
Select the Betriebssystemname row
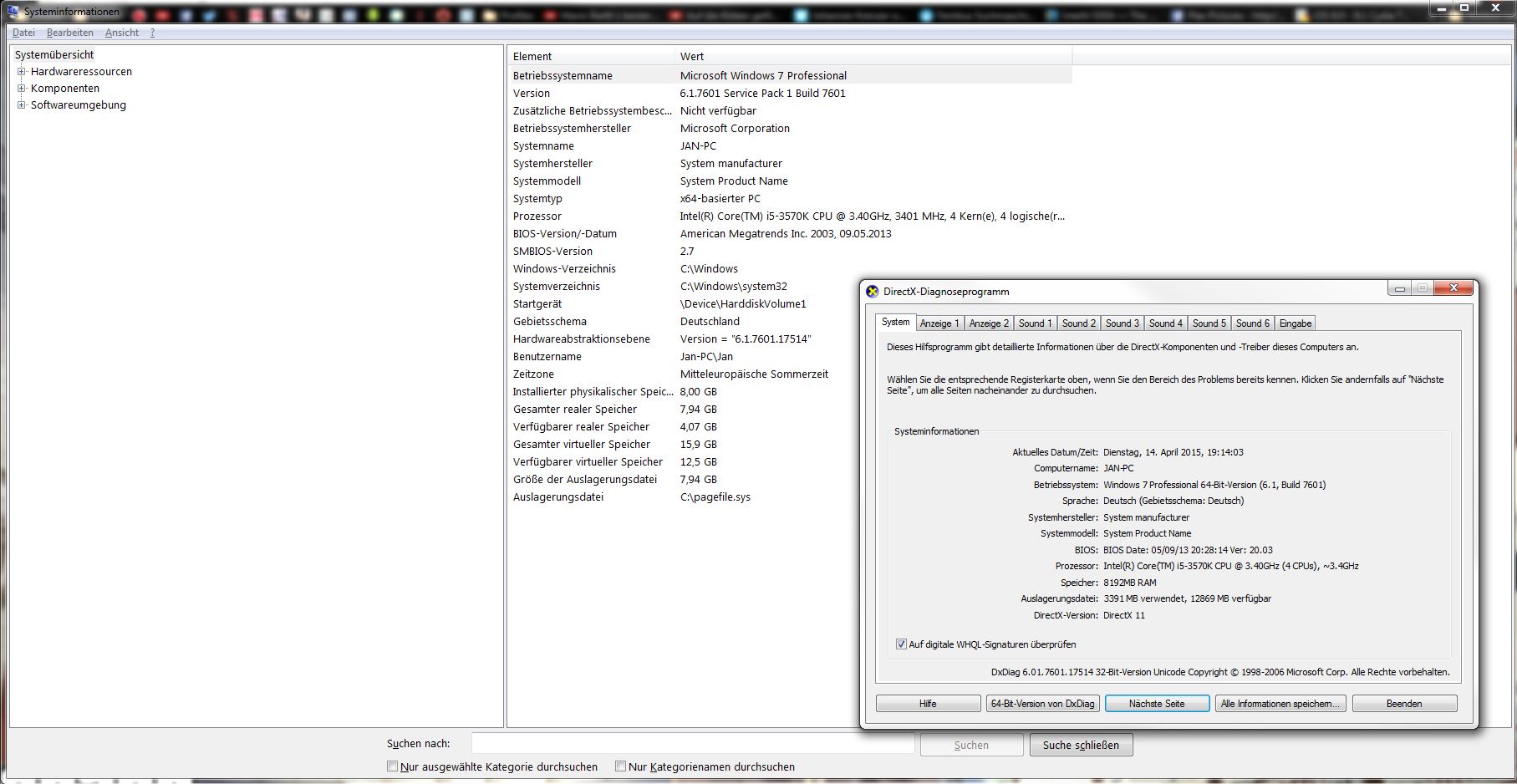click(x=790, y=75)
